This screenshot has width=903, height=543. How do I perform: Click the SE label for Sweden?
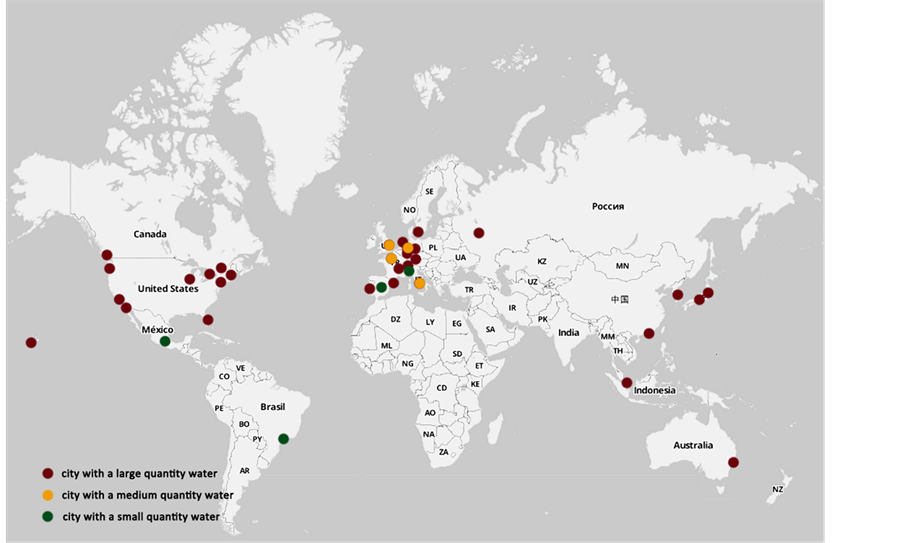429,192
